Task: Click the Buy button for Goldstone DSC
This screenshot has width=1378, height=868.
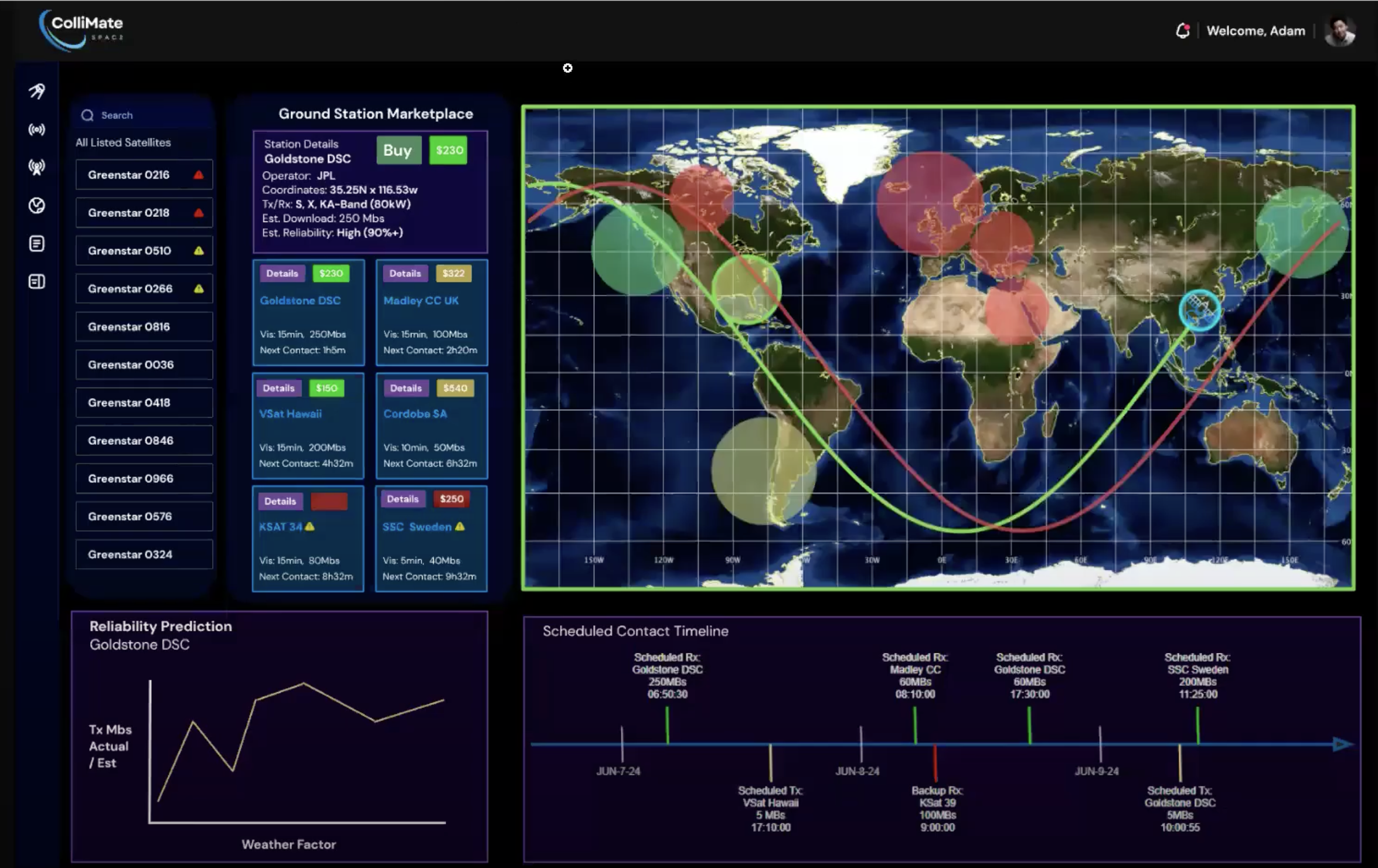Action: 399,150
